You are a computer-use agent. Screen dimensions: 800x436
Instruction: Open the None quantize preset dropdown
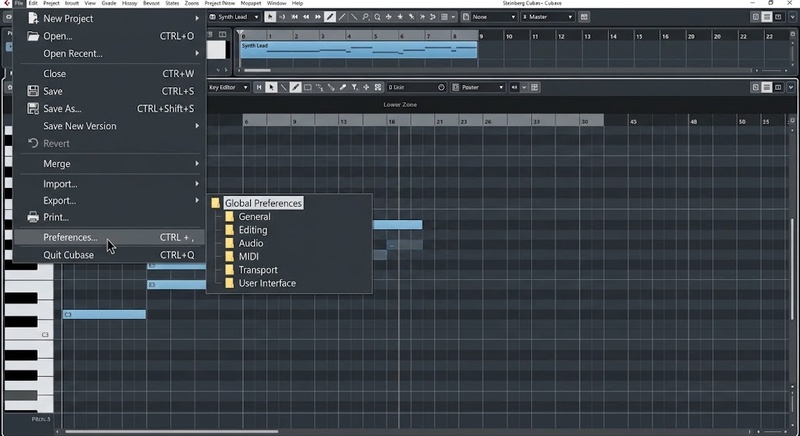490,17
